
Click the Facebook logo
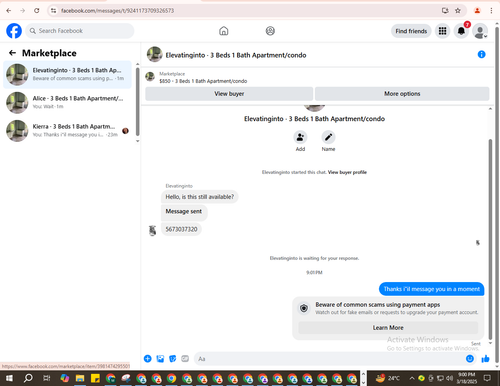point(14,31)
